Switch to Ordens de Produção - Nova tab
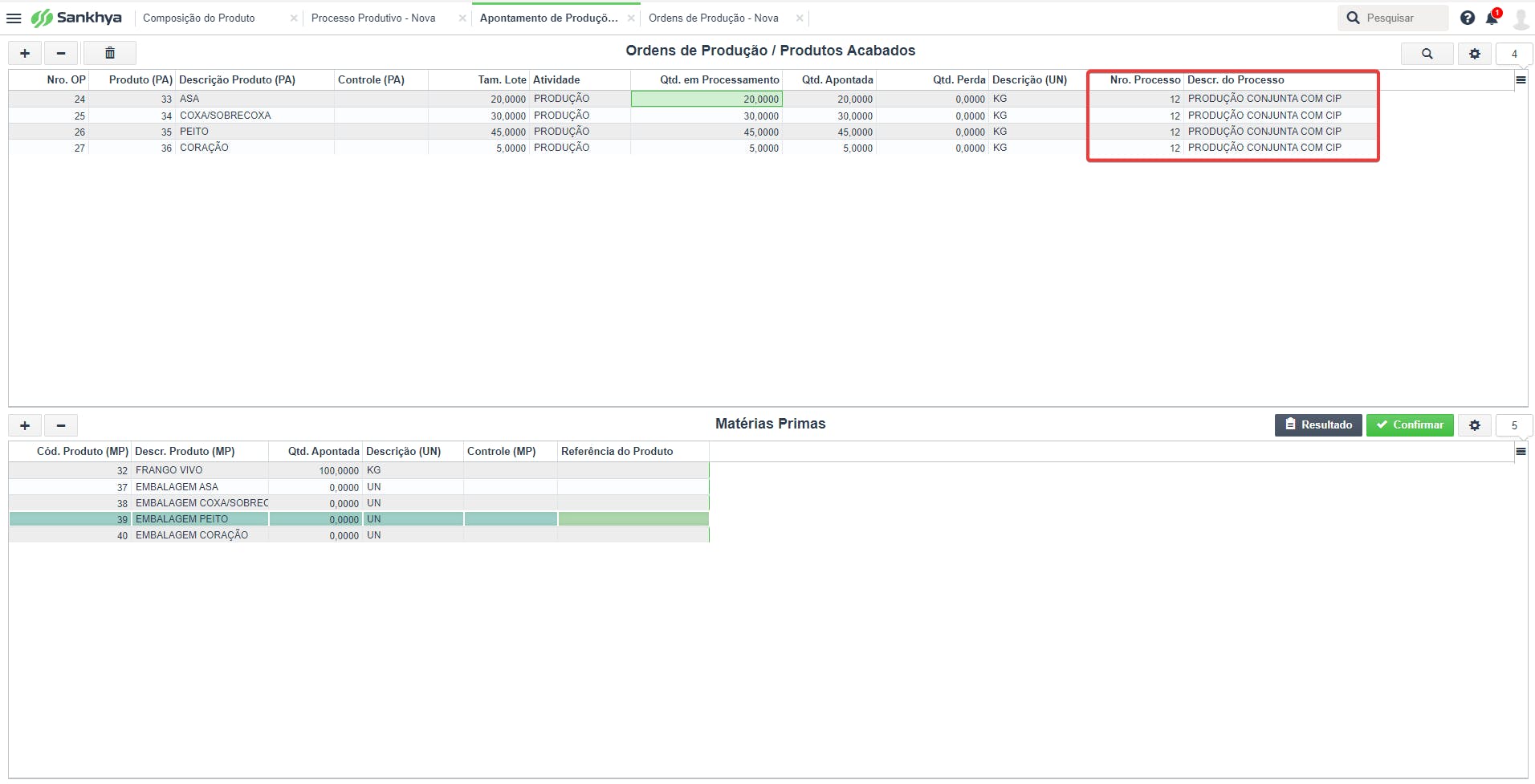Viewport: 1535px width, 784px height. click(x=713, y=18)
